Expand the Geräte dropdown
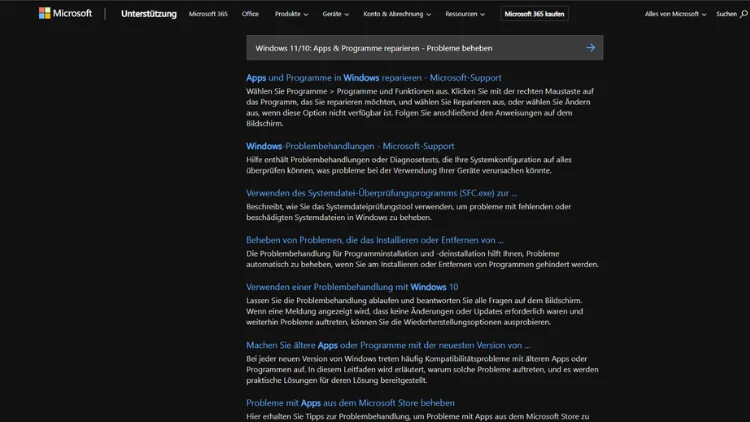Viewport: 750px width, 422px height. pos(335,14)
